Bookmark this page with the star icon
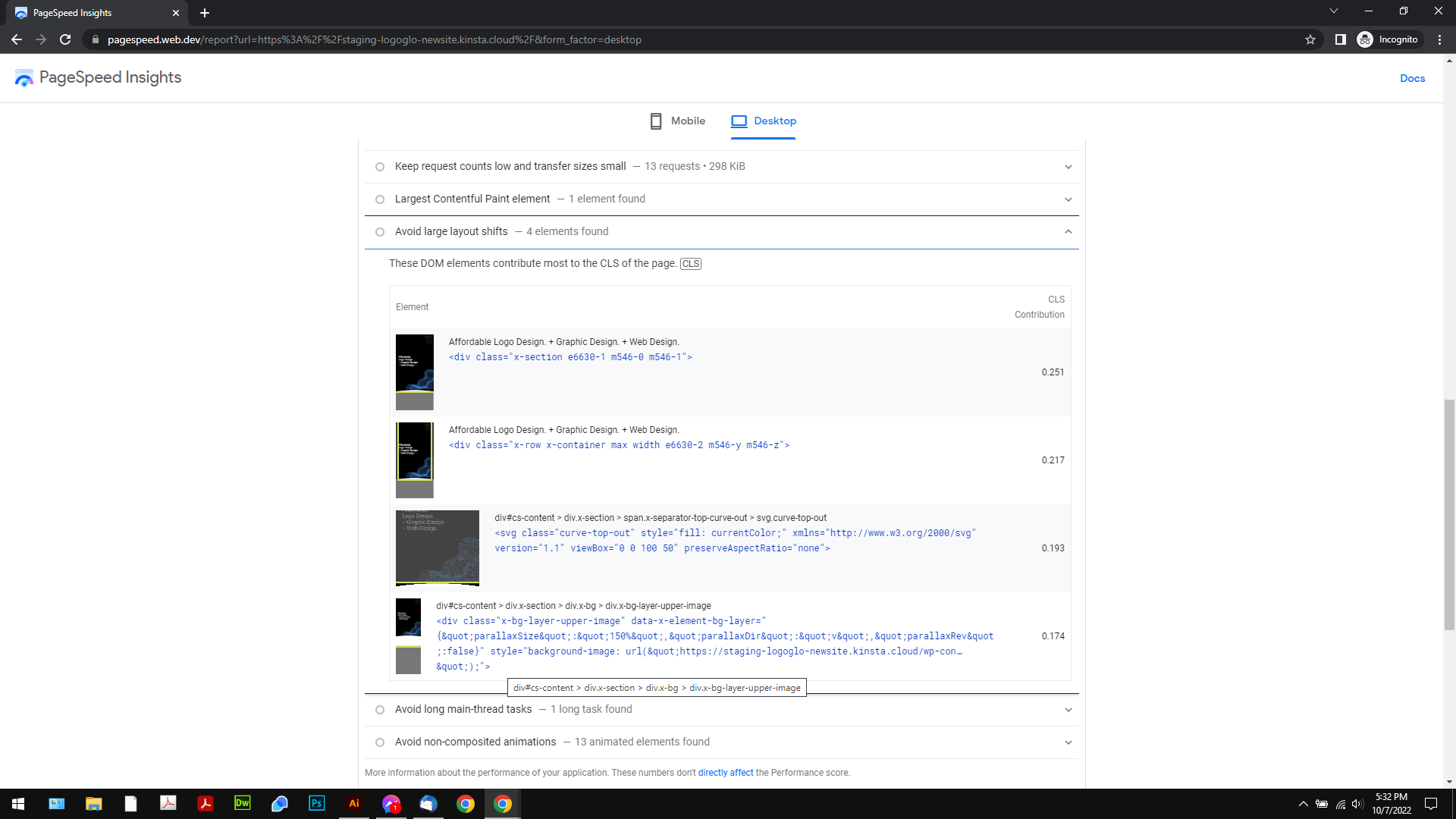This screenshot has height=819, width=1456. coord(1310,39)
